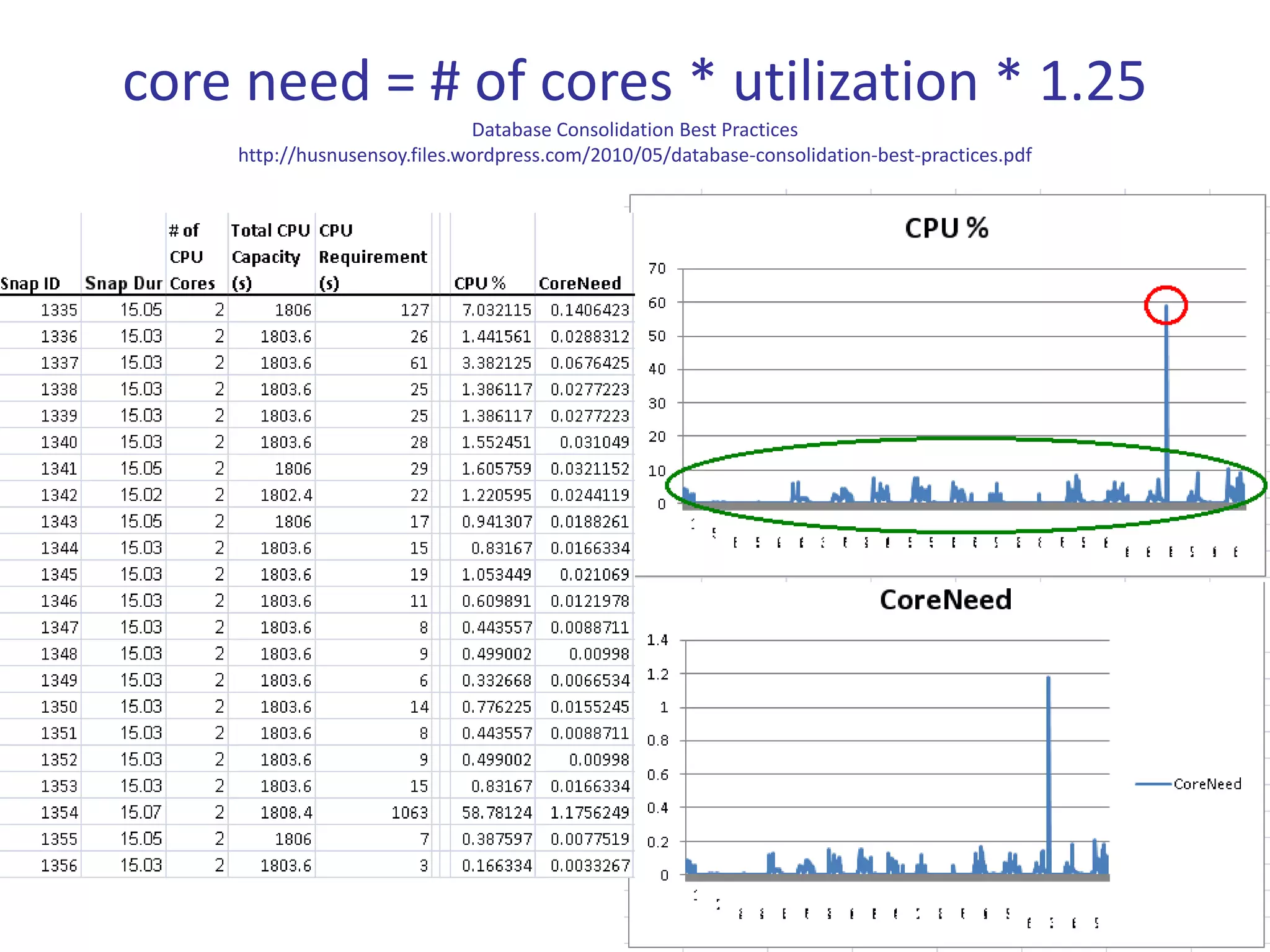Click CoreNeed value 0.031049
1270x952 pixels.
(594, 443)
